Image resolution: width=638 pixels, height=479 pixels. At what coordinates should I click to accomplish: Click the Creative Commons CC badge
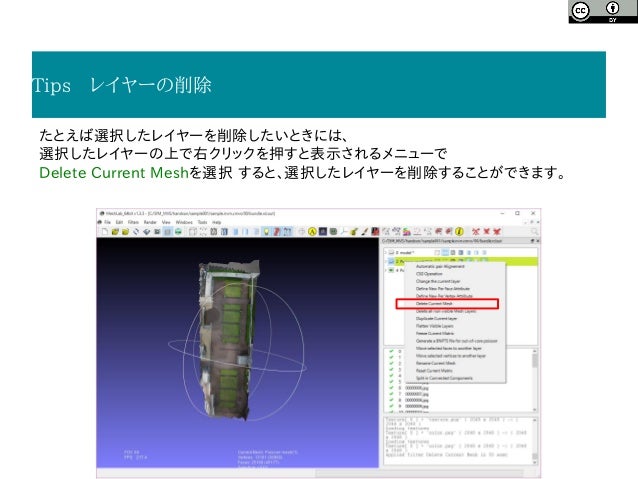click(580, 11)
